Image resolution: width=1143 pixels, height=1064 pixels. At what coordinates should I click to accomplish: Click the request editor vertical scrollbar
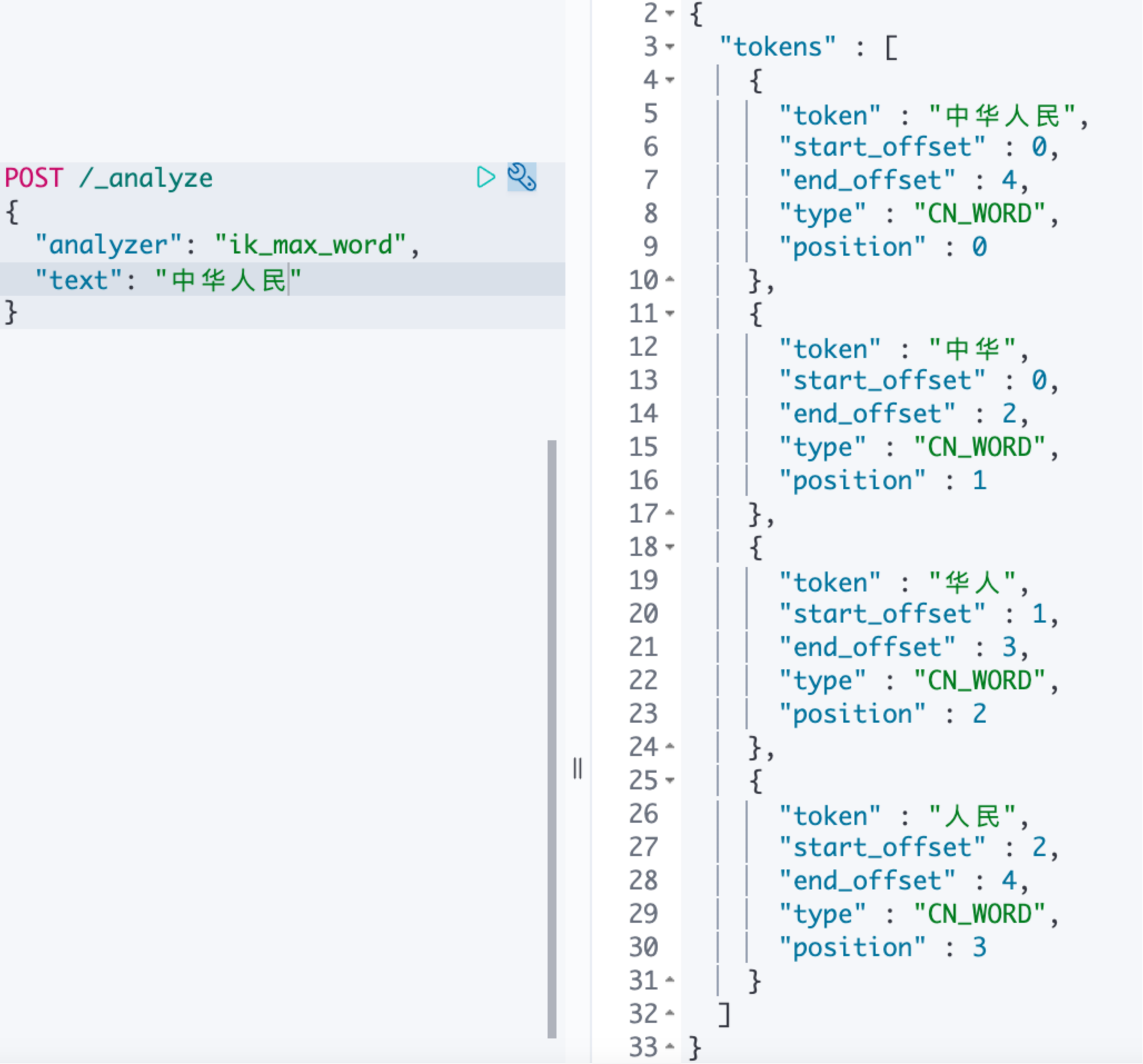tap(552, 739)
